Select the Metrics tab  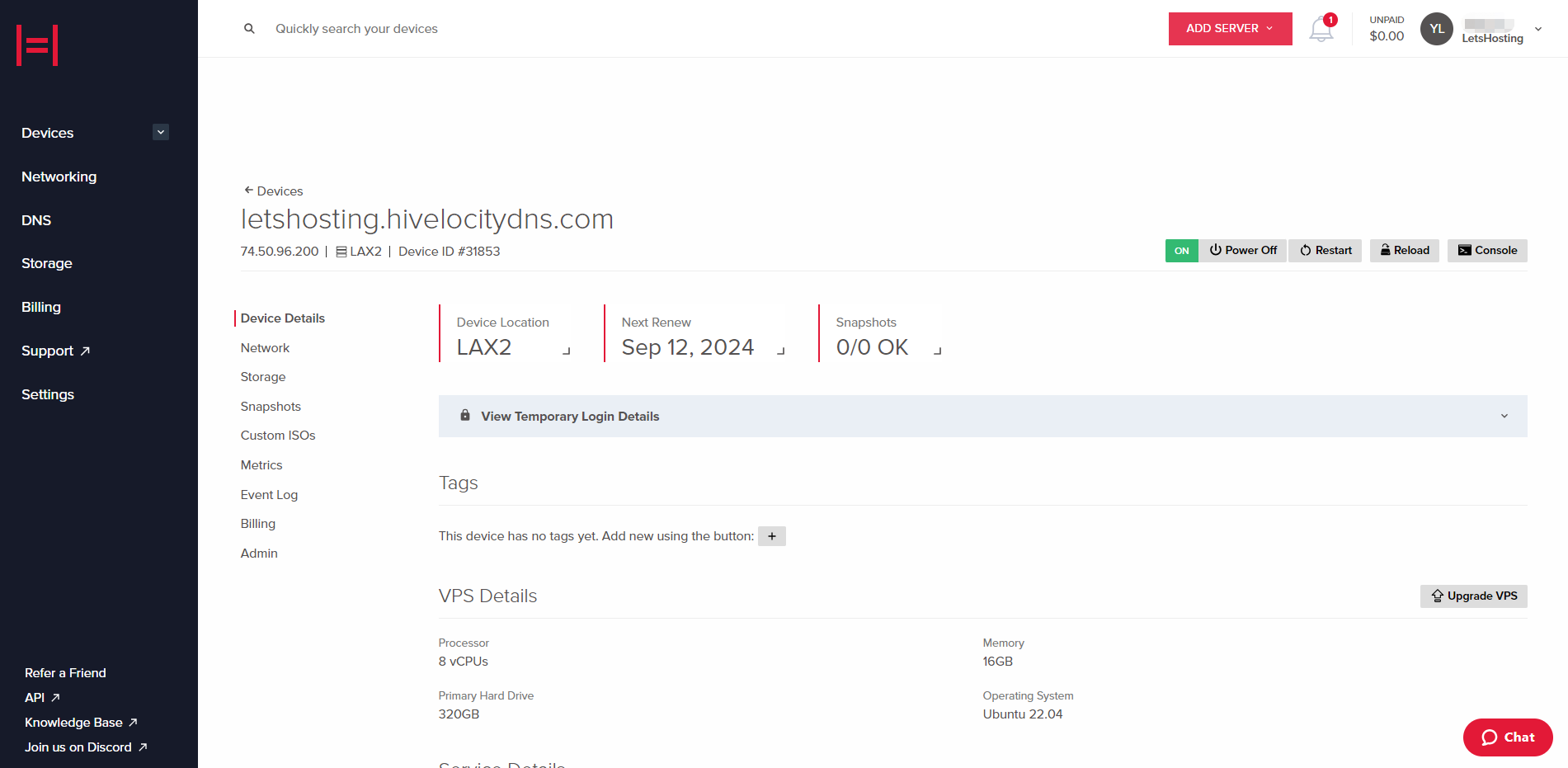[x=261, y=465]
